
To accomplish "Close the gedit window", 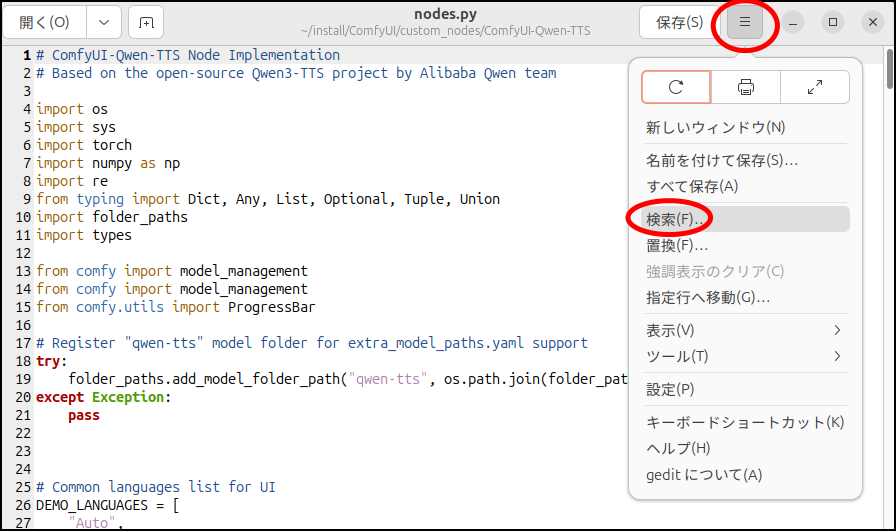I will pos(870,22).
